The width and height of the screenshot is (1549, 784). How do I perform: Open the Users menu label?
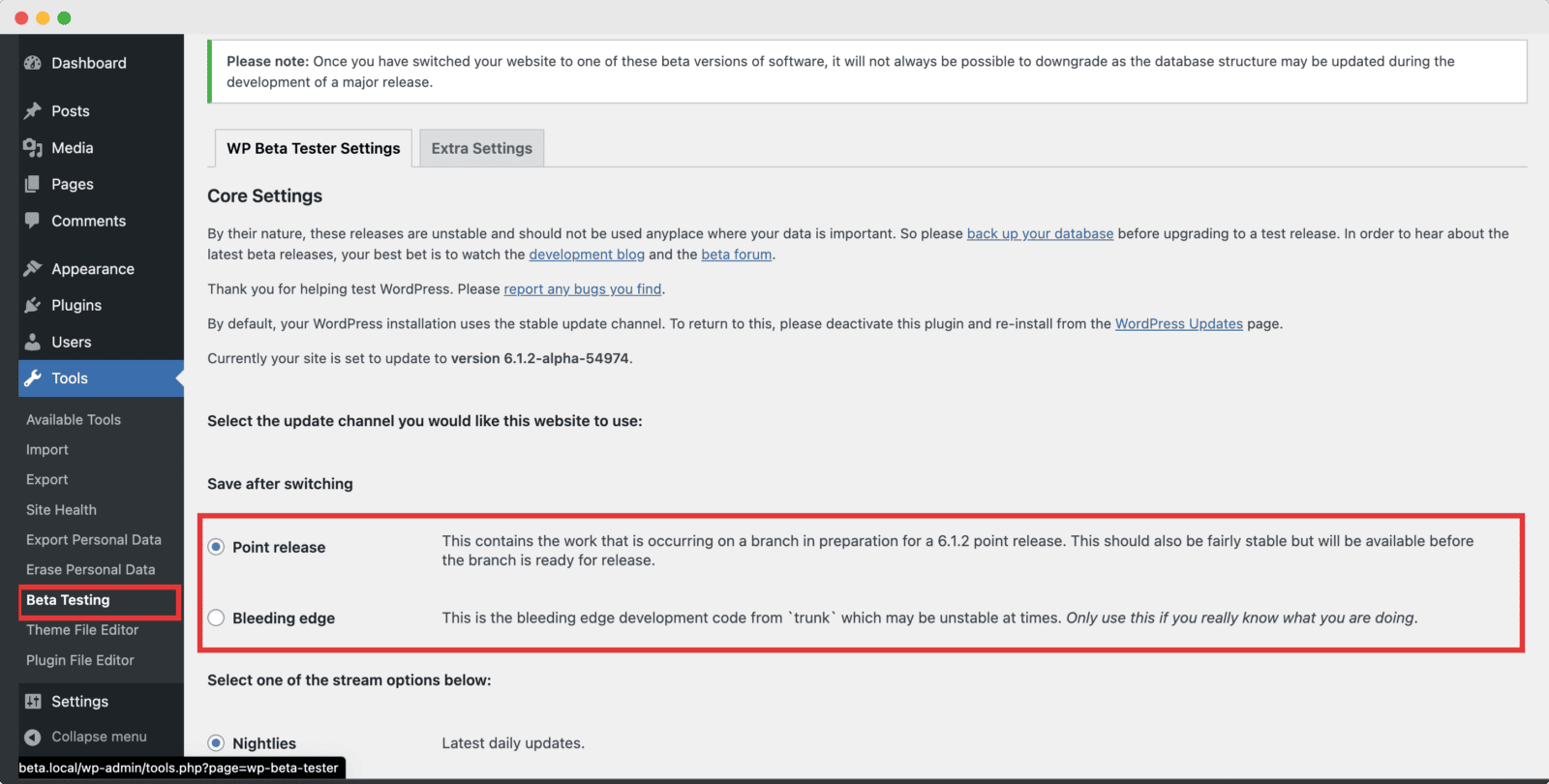tap(72, 342)
